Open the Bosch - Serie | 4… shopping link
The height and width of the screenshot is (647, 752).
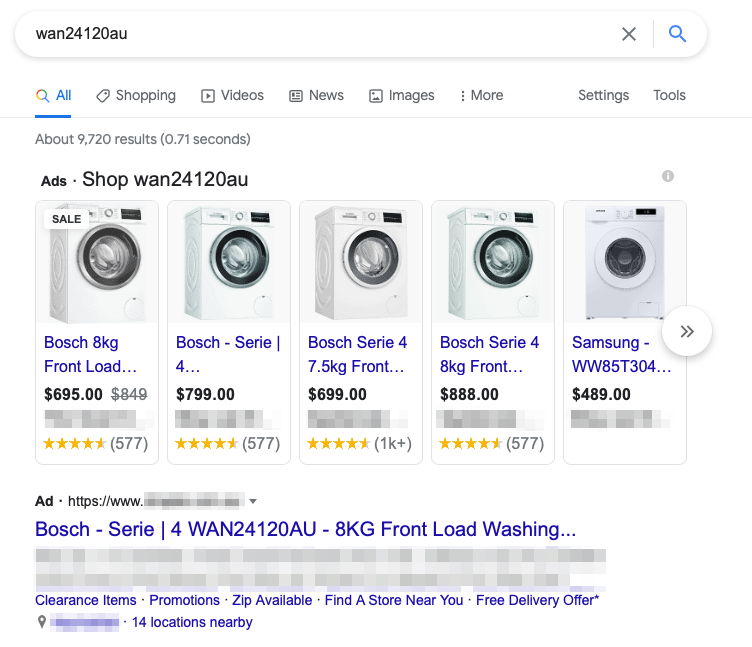pos(228,354)
